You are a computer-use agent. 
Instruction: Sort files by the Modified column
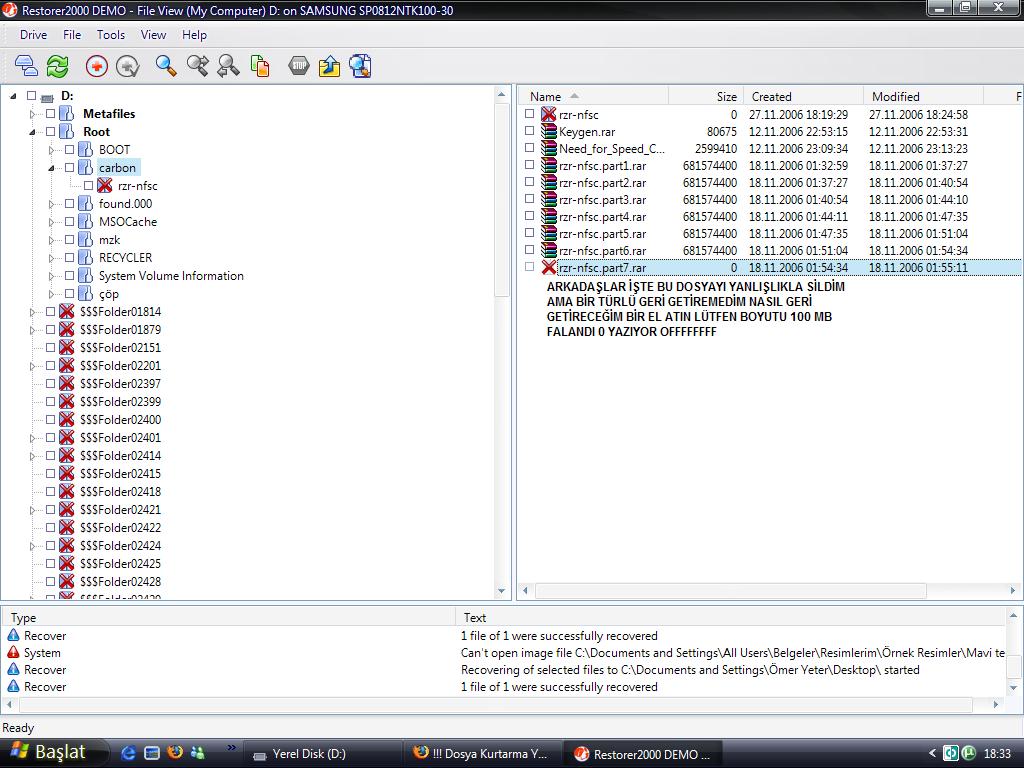click(x=923, y=96)
